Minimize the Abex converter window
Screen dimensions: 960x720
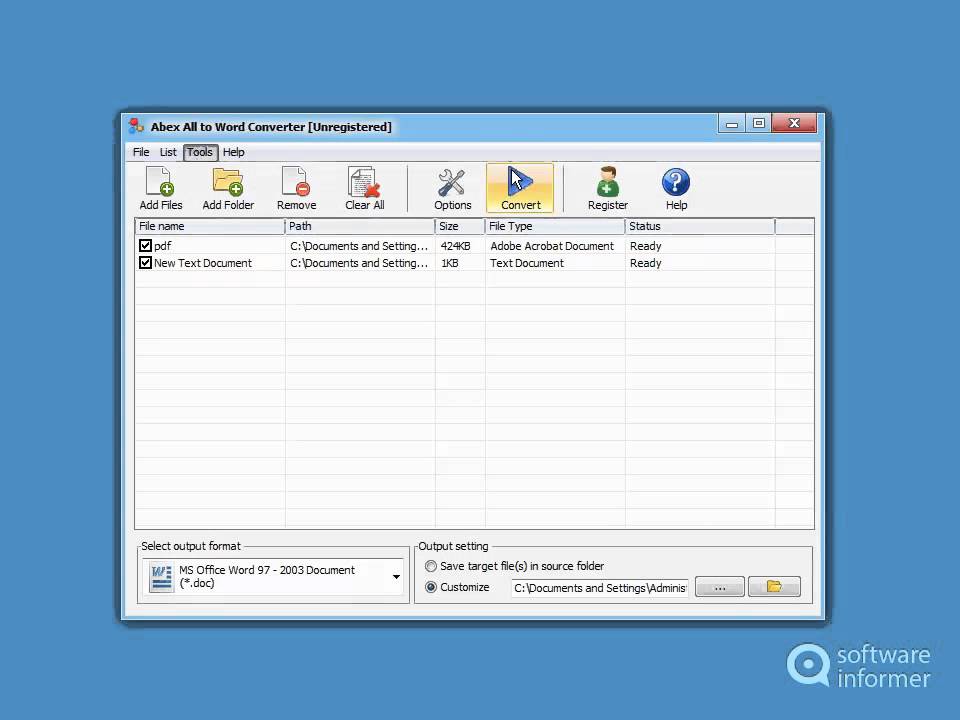(x=732, y=123)
